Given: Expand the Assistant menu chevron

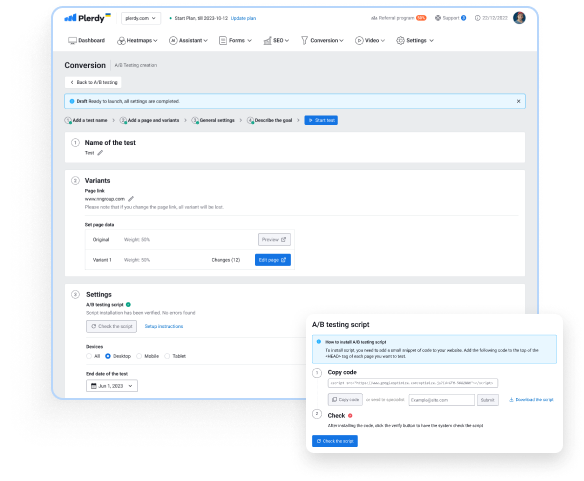Looking at the screenshot, I should [206, 41].
